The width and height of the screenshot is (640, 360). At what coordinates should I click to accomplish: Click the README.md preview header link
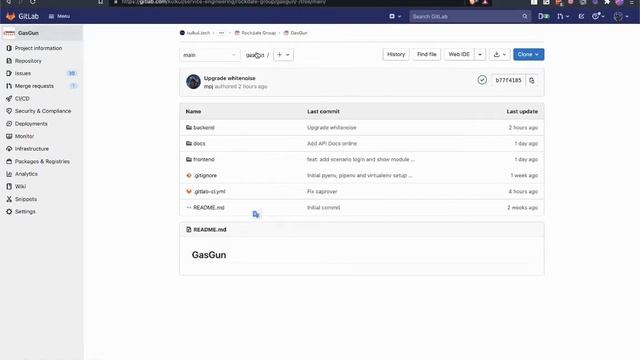point(210,230)
